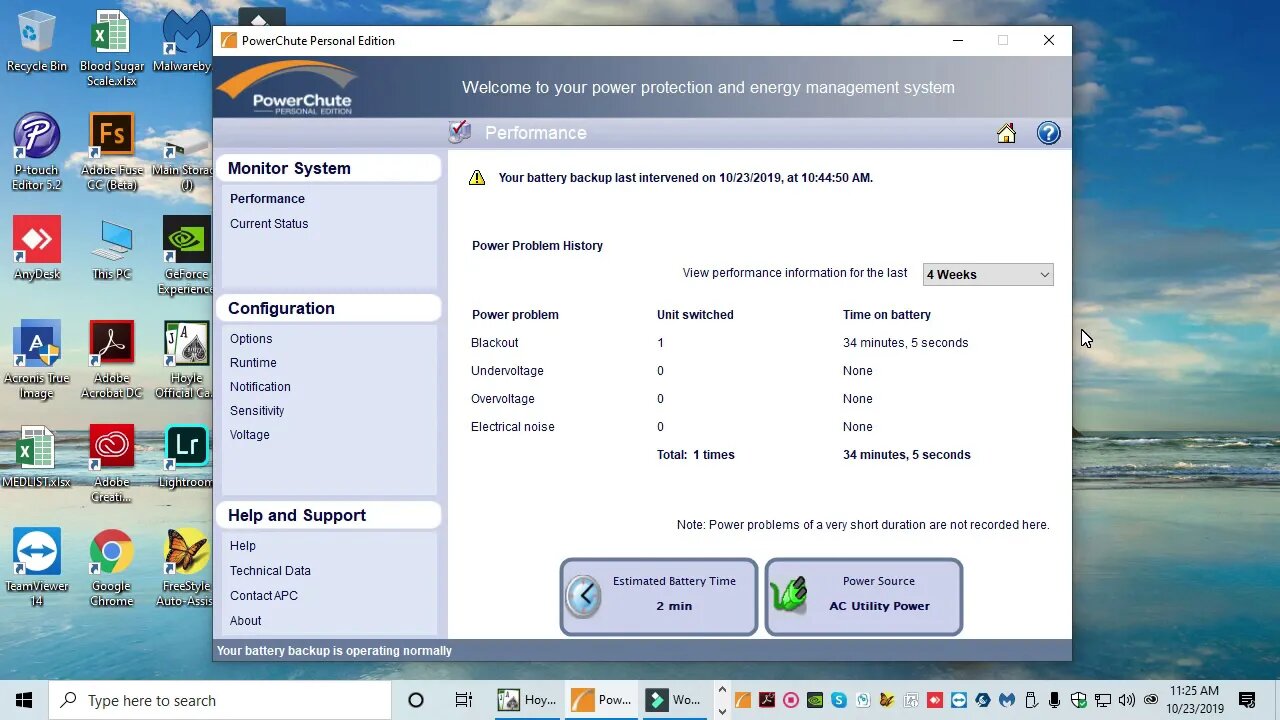
Task: Click the taskbar clock showing 11:25 AM
Action: (1194, 700)
